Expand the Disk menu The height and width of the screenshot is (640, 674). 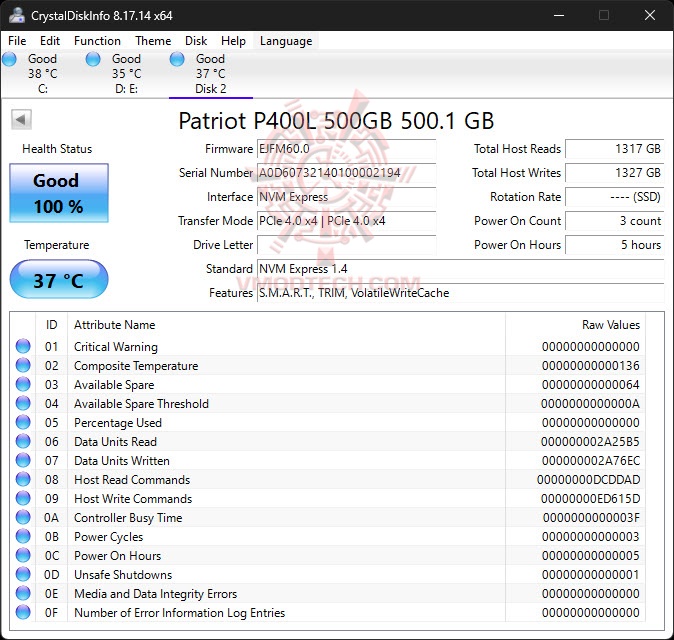[196, 41]
